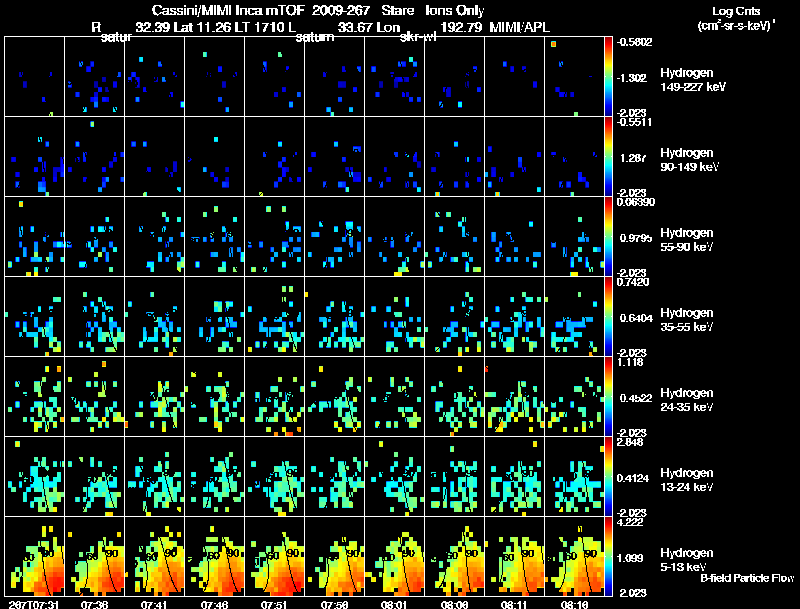Click the Hydrogen 35-55 keV row label
The image size is (800, 609).
(x=686, y=320)
